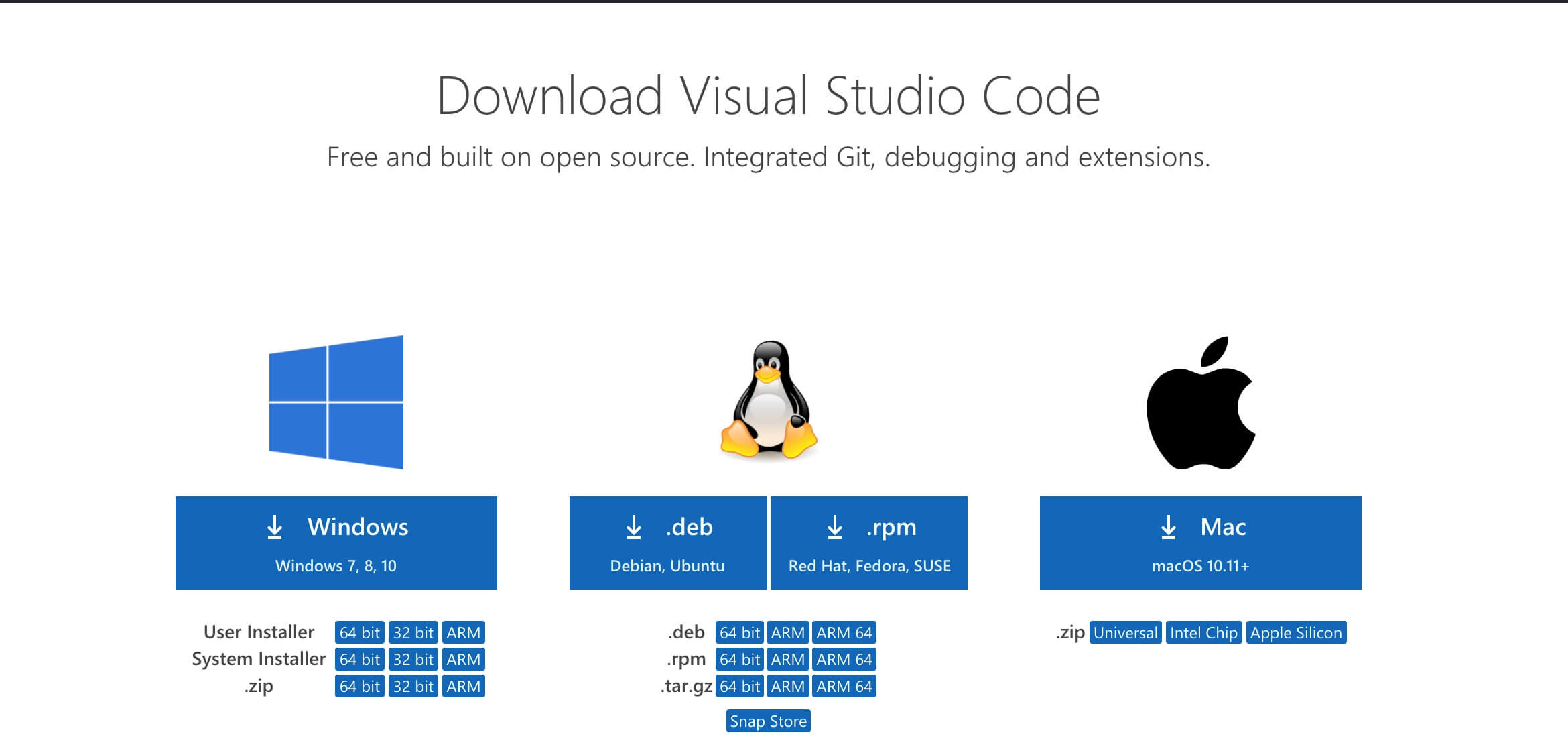Get the Windows .zip ARM build
The image size is (1568, 755).
(x=464, y=686)
